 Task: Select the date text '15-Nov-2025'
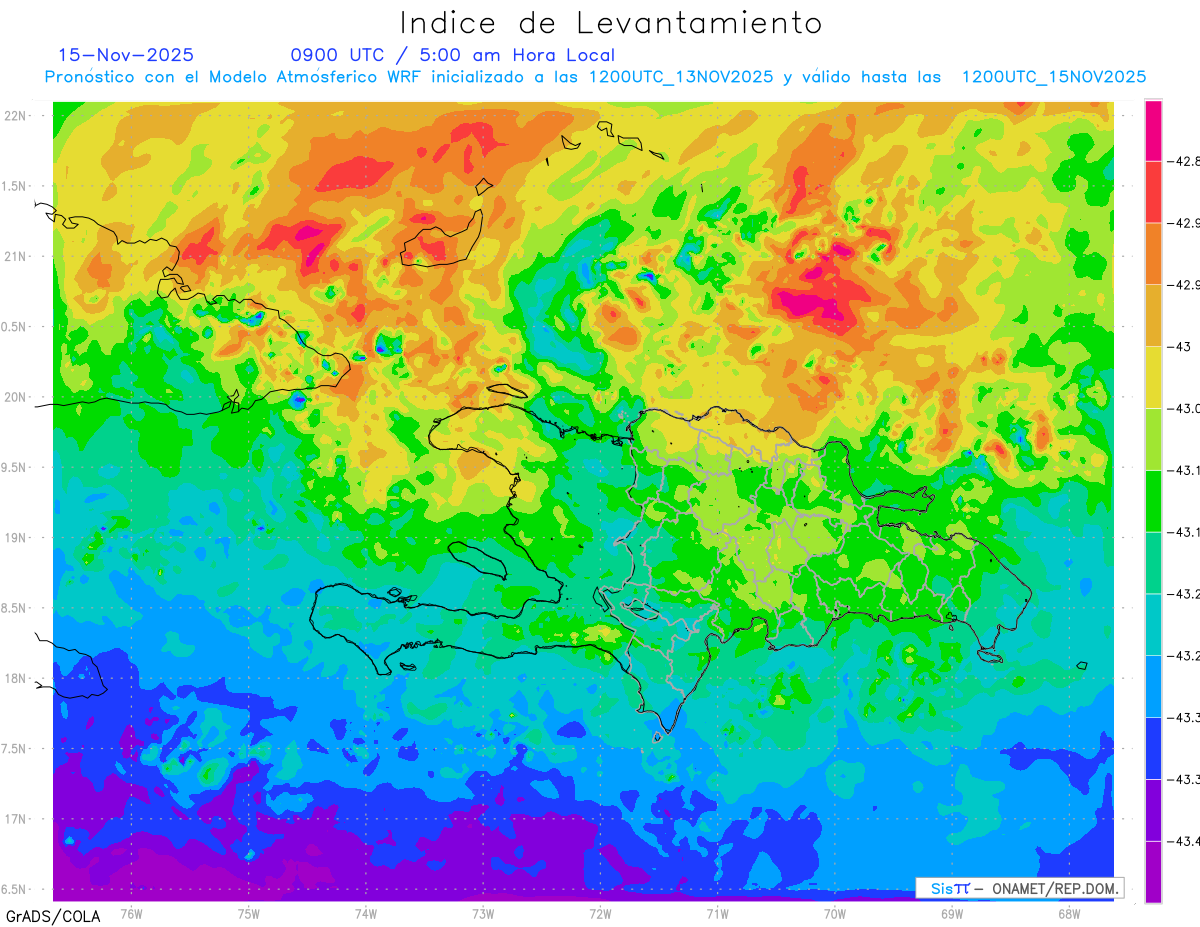(x=126, y=55)
